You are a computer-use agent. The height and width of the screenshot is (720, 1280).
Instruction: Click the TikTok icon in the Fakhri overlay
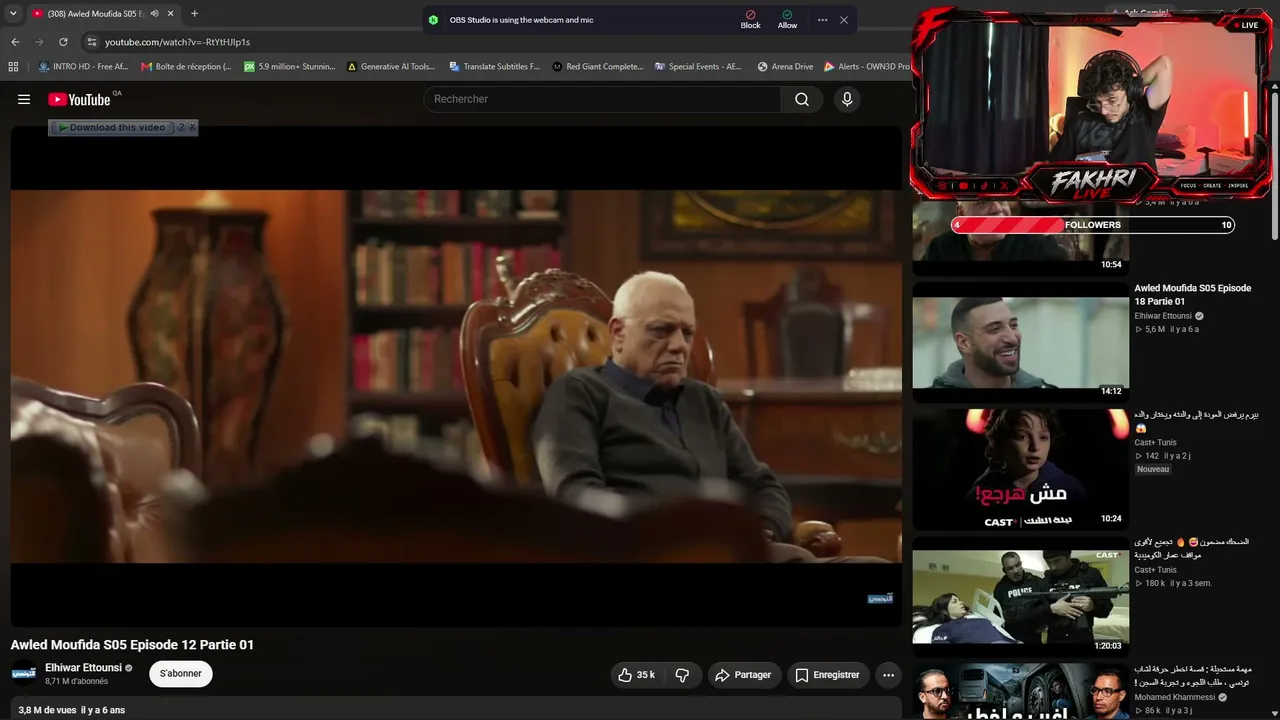point(984,185)
